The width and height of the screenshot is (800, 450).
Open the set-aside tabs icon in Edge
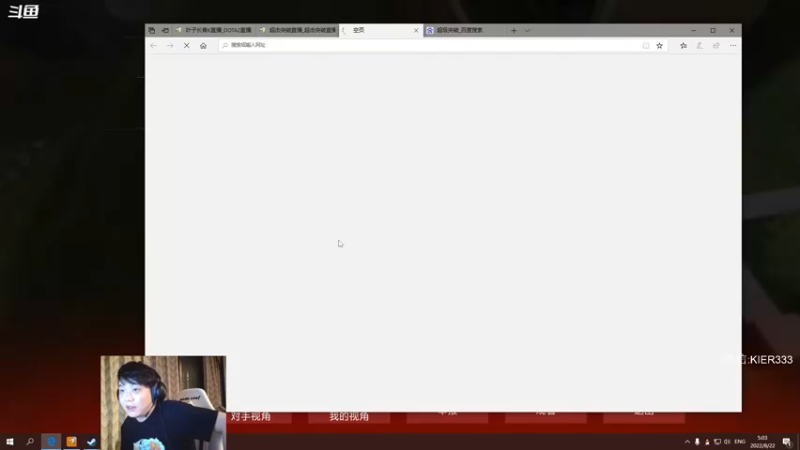[152, 30]
